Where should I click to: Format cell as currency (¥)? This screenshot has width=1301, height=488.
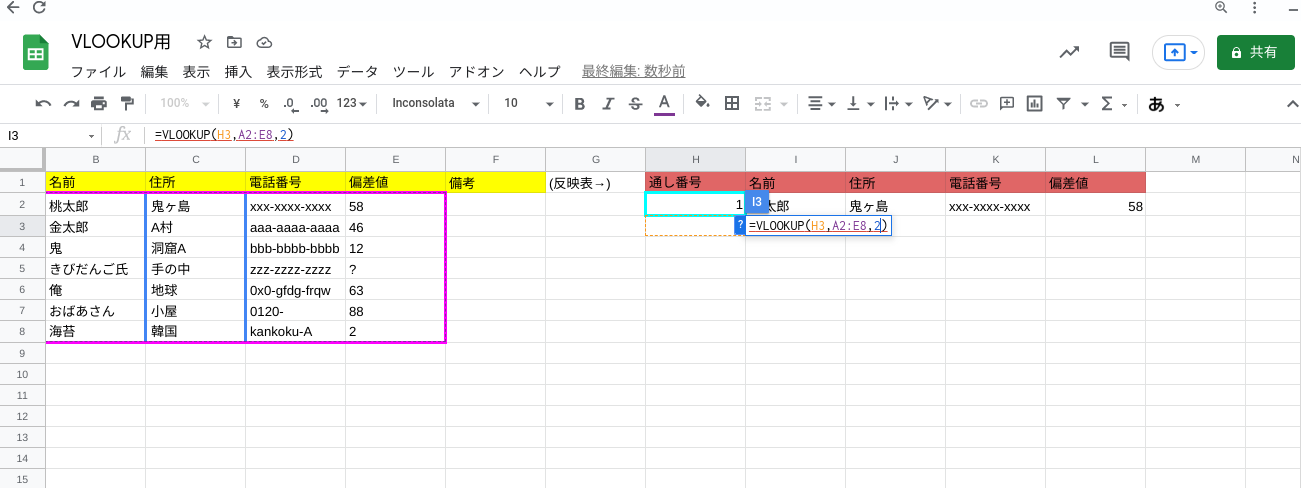point(237,103)
